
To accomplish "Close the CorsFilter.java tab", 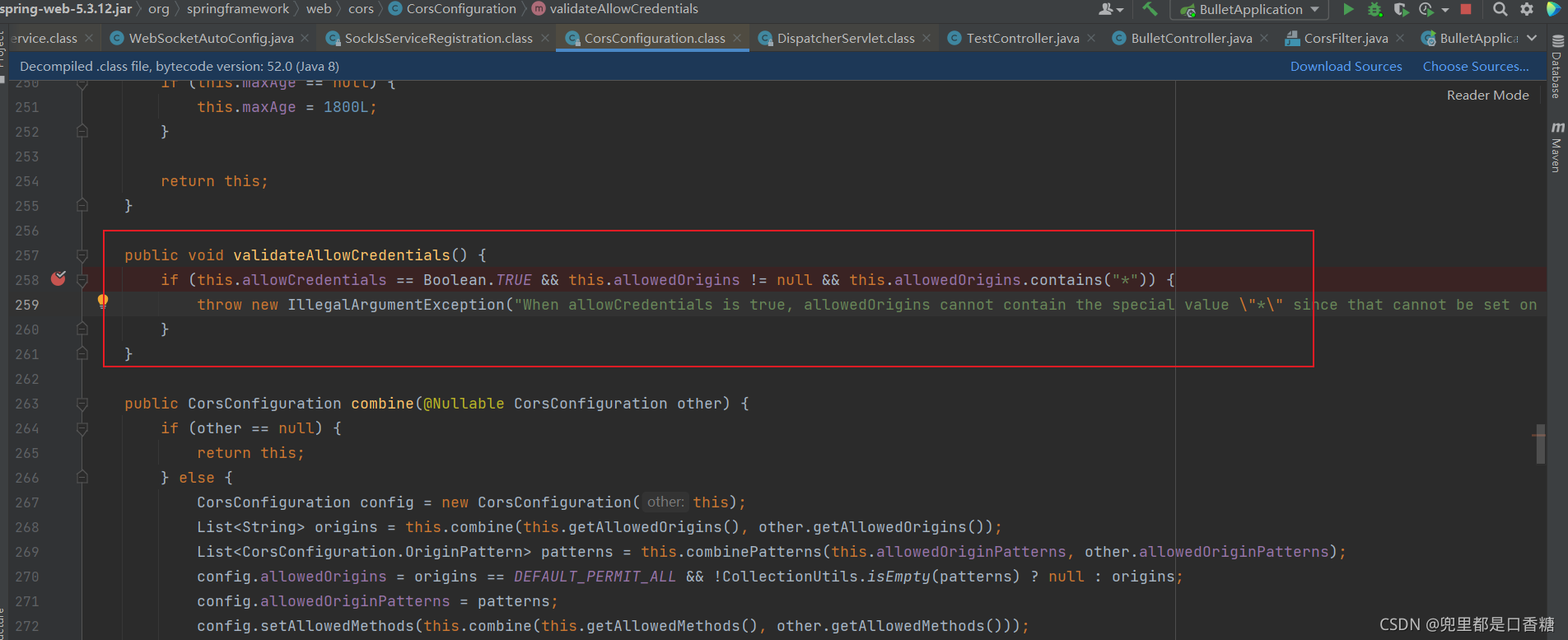I will (1400, 38).
